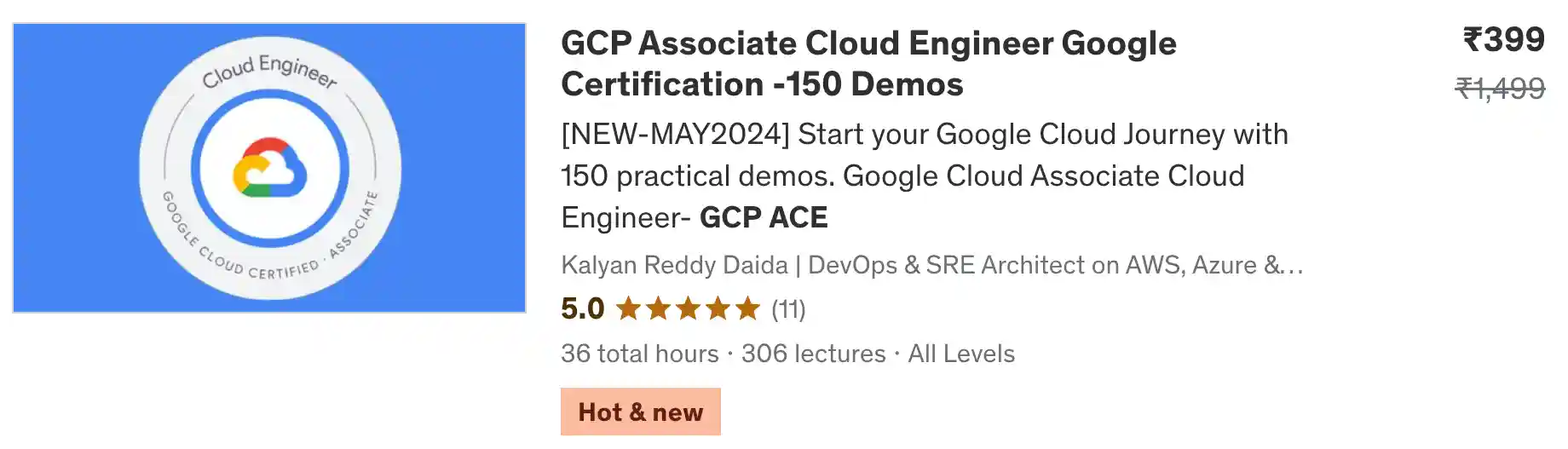Click the struck-through price ₹1,499

coord(1500,88)
